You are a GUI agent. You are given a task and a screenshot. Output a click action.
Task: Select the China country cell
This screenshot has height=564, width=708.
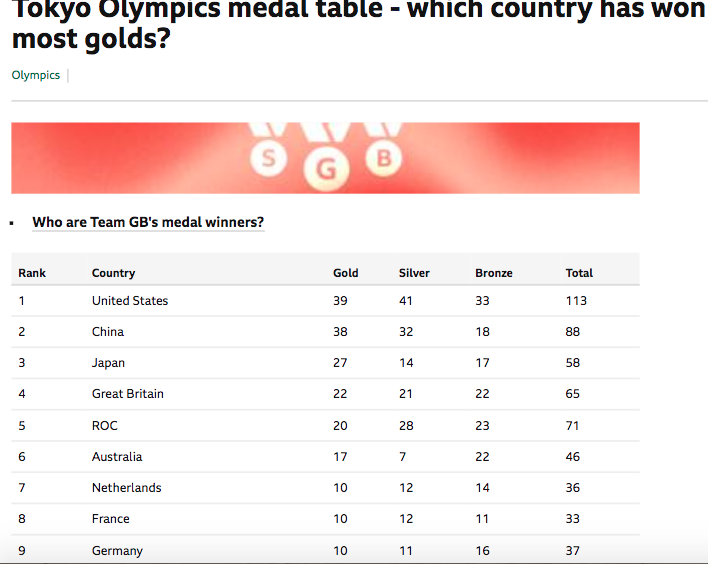tap(108, 332)
